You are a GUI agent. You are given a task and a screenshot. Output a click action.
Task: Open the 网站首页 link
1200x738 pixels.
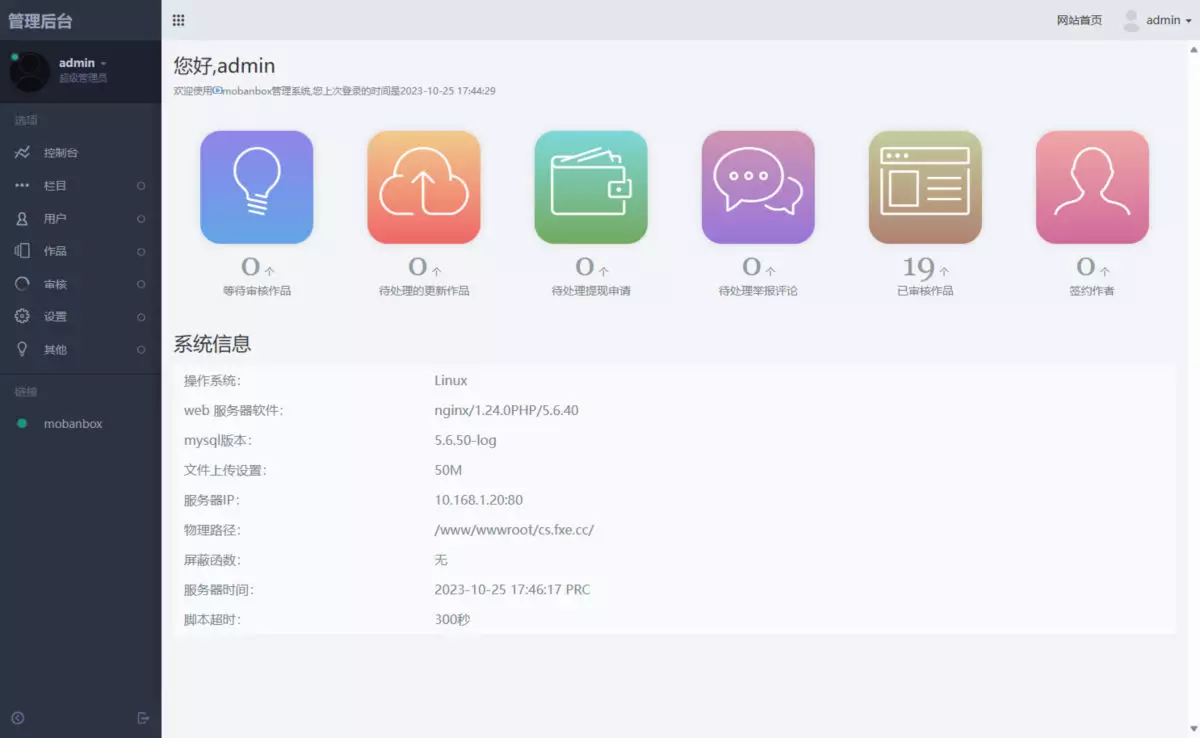pyautogui.click(x=1079, y=20)
